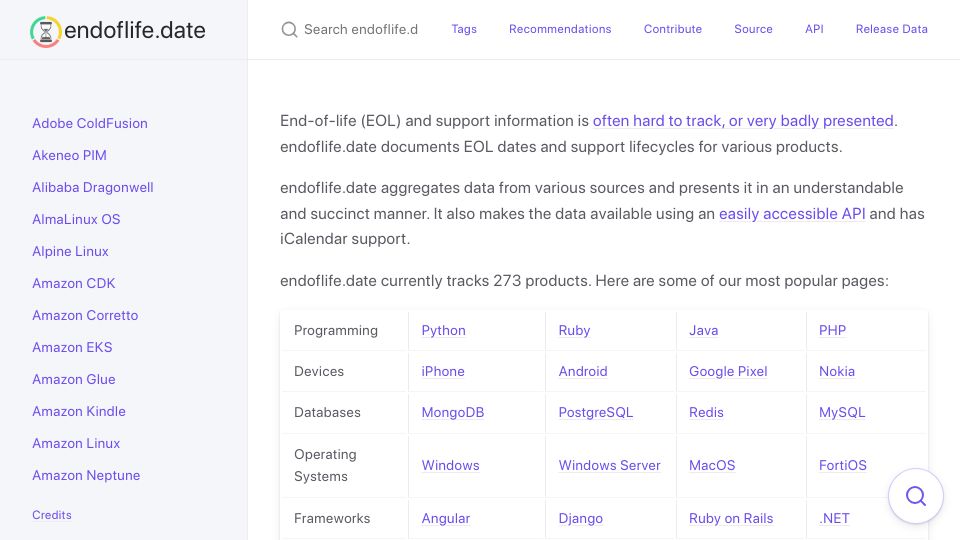Focus the Search endoflife.date field
Image resolution: width=960 pixels, height=540 pixels.
click(x=361, y=29)
